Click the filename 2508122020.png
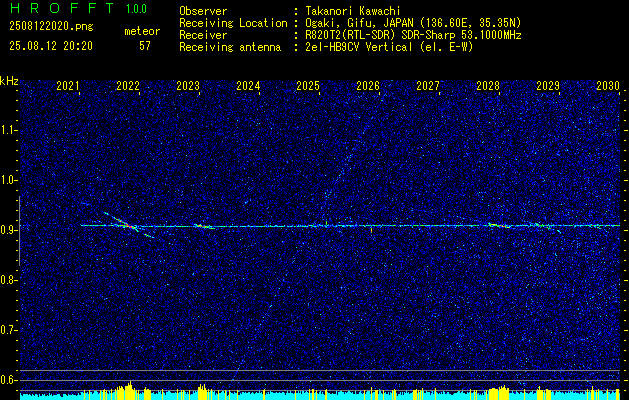Image resolution: width=629 pixels, height=400 pixels. (51, 26)
